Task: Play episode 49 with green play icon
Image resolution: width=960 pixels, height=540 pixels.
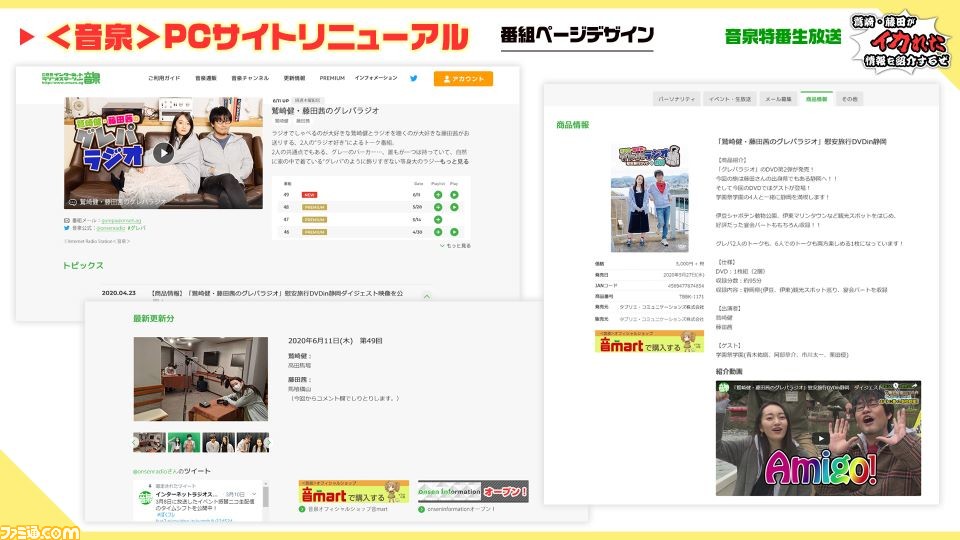Action: (x=454, y=195)
